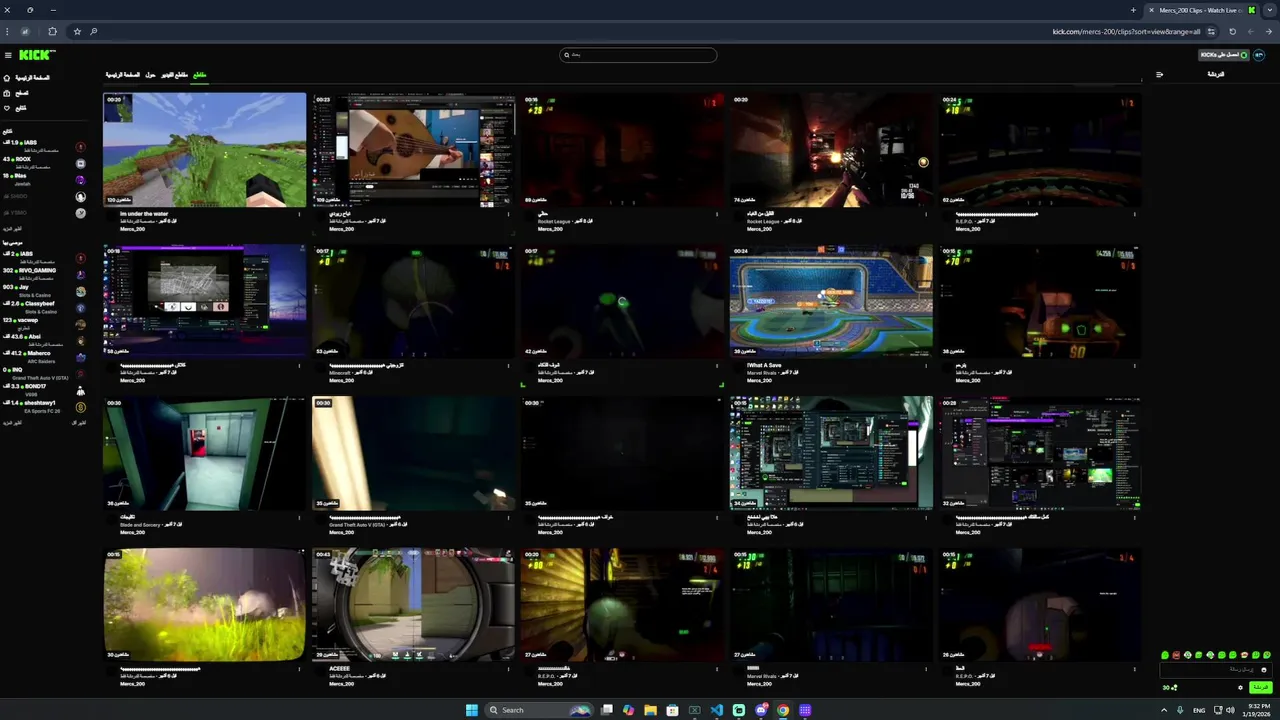Open iABS channel avatar under following
Image resolution: width=1280 pixels, height=720 pixels.
[x=81, y=147]
